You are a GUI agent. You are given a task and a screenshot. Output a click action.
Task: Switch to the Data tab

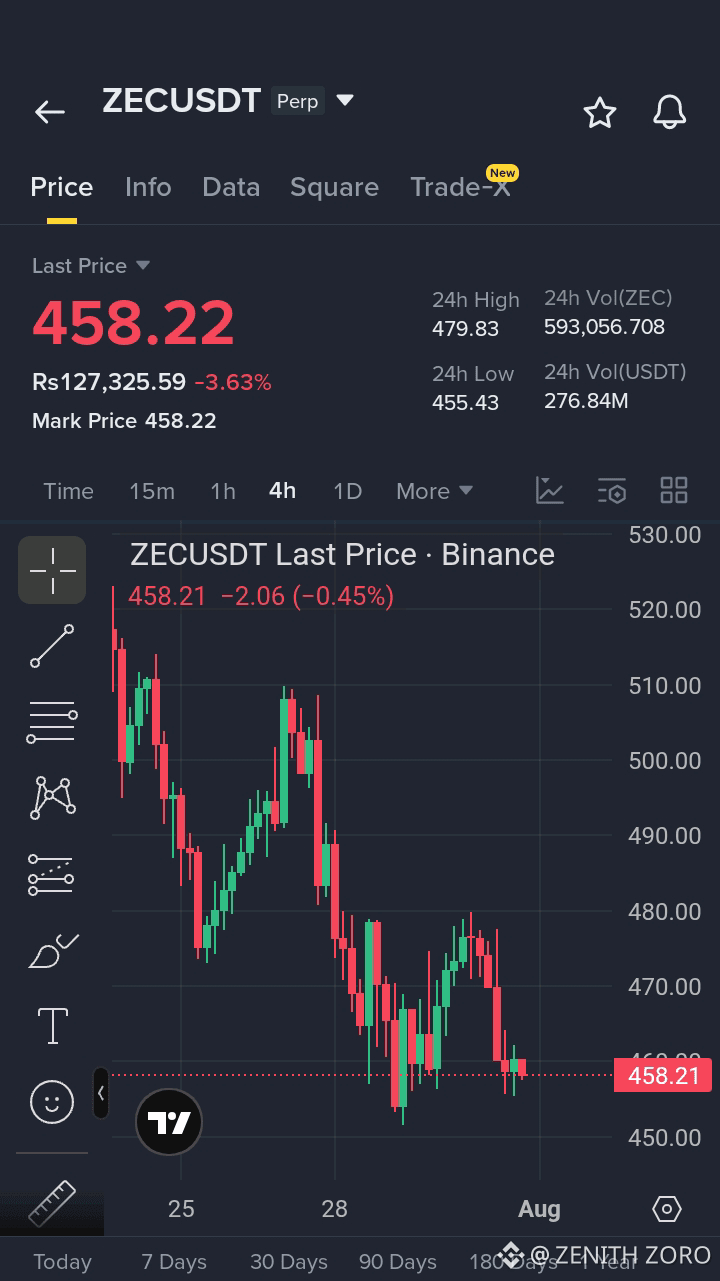pyautogui.click(x=231, y=187)
